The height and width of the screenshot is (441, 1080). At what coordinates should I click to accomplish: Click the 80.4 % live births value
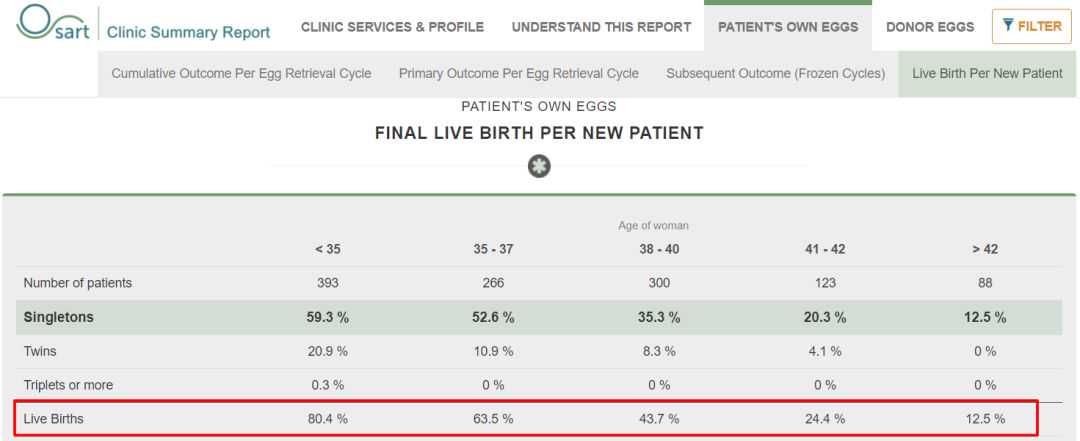click(x=327, y=419)
